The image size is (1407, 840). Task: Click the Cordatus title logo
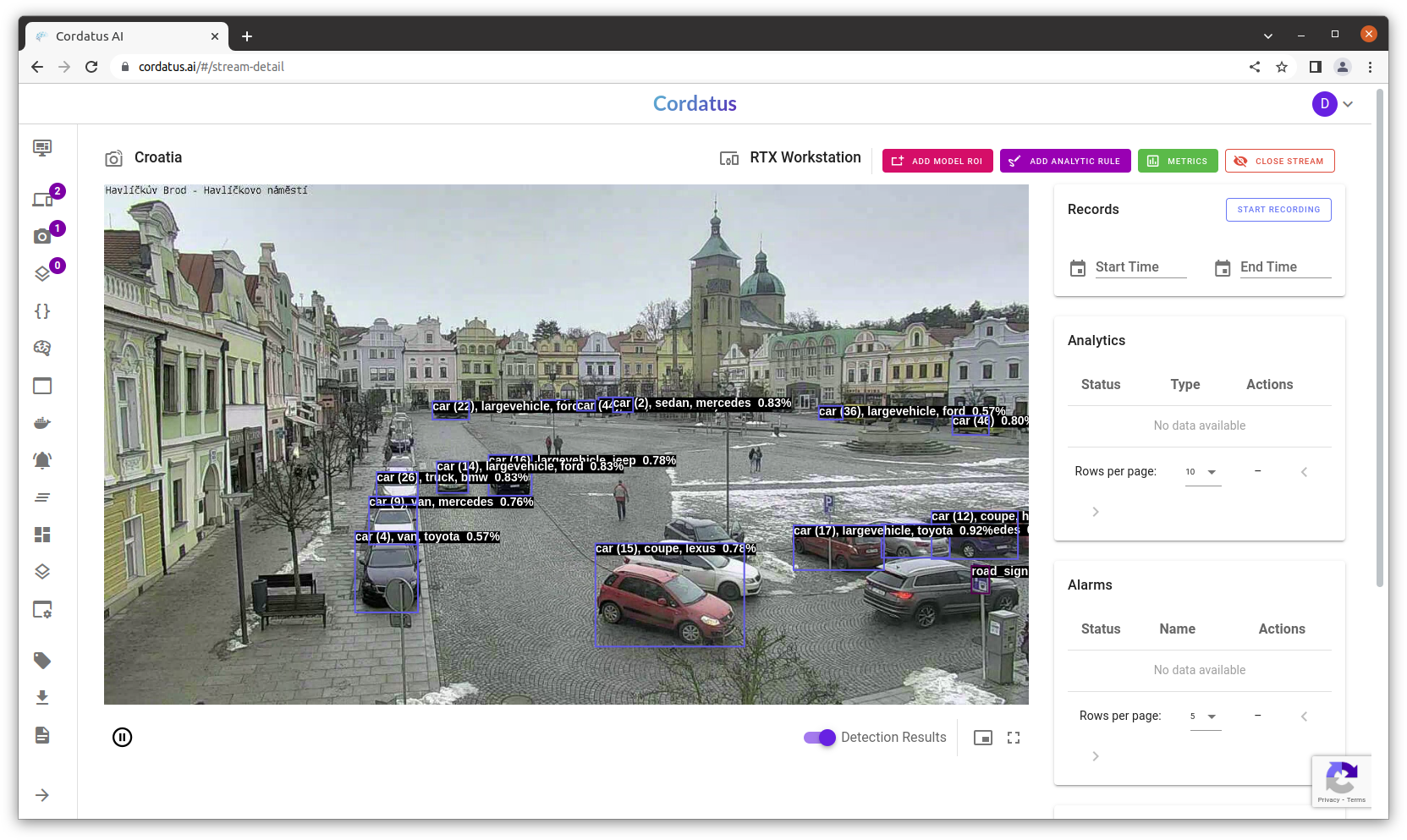point(695,104)
